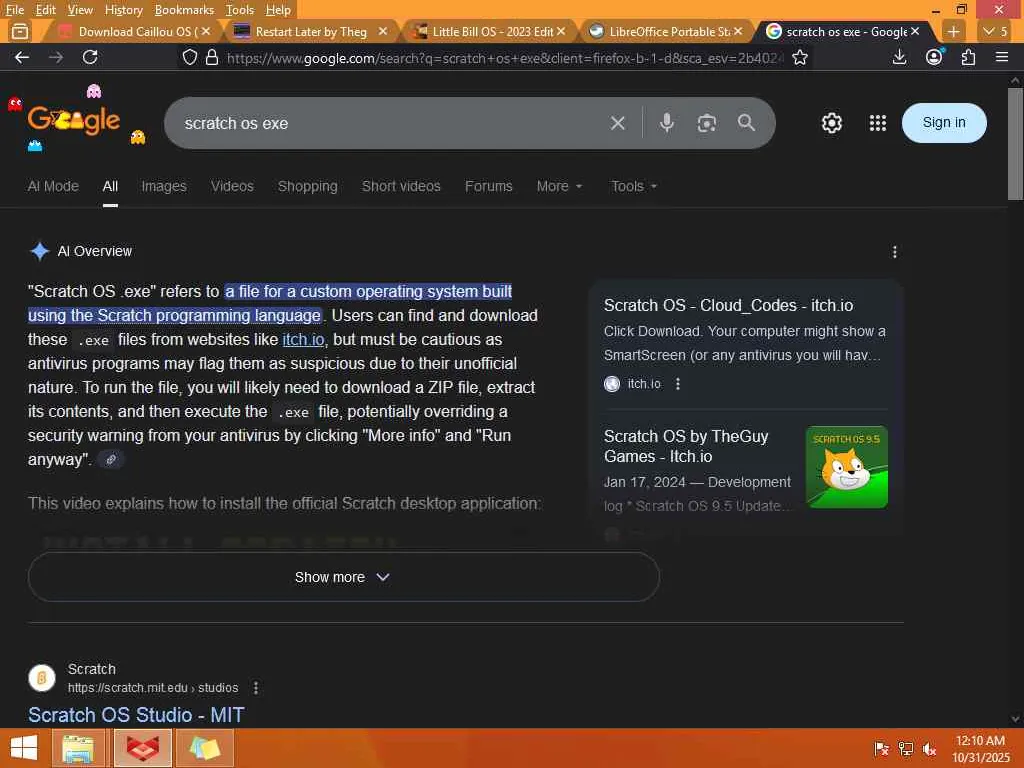Close the scratch os exe Google tab
1024x768 pixels.
(x=915, y=31)
